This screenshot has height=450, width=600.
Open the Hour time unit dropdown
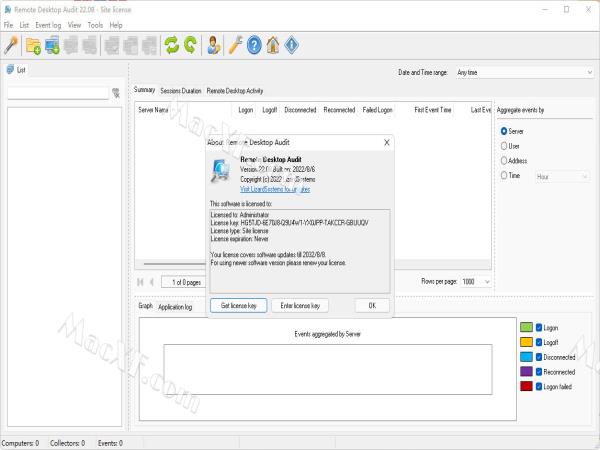(x=562, y=176)
